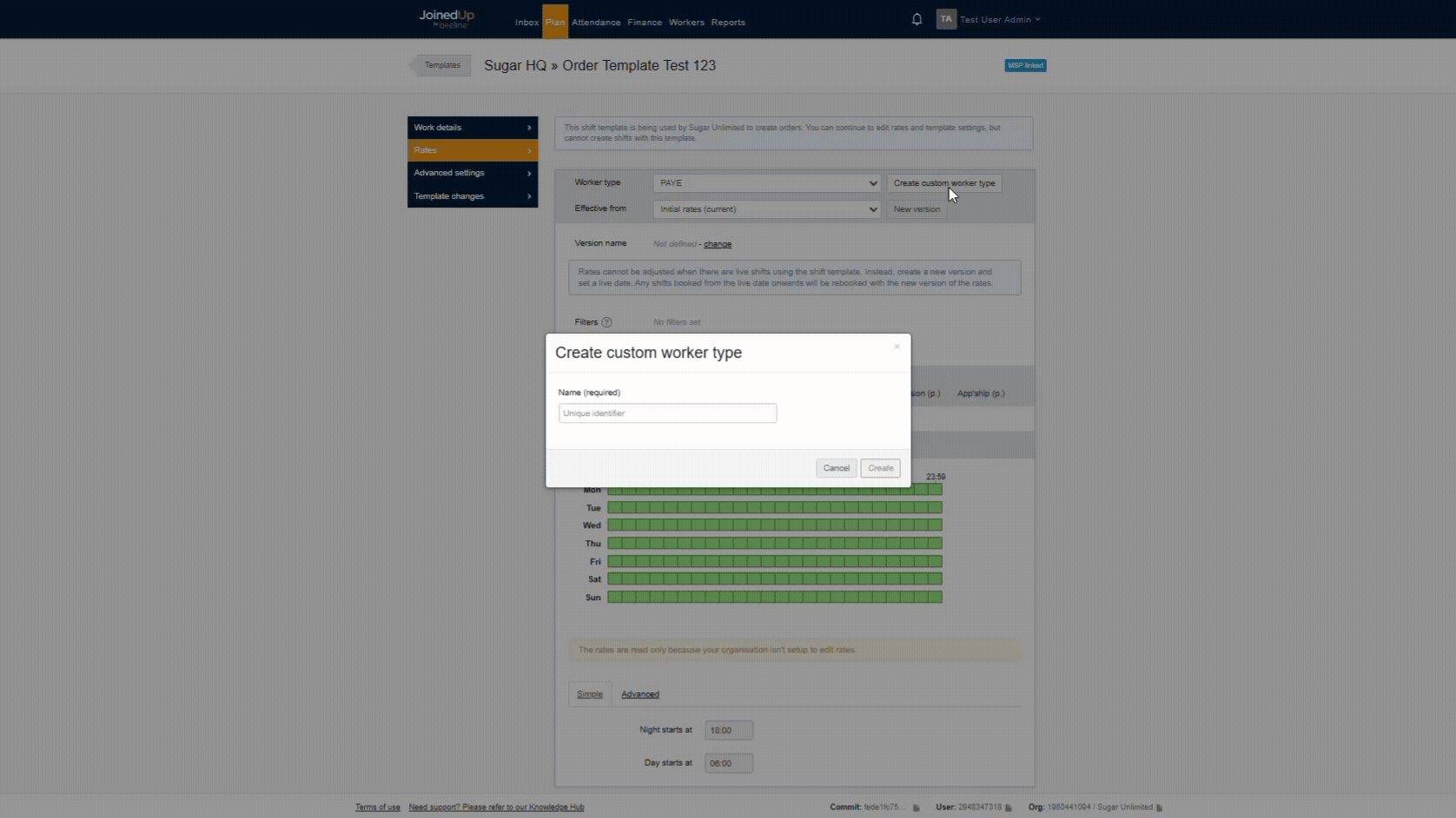
Task: Open the Attendance menu
Action: coord(596,23)
